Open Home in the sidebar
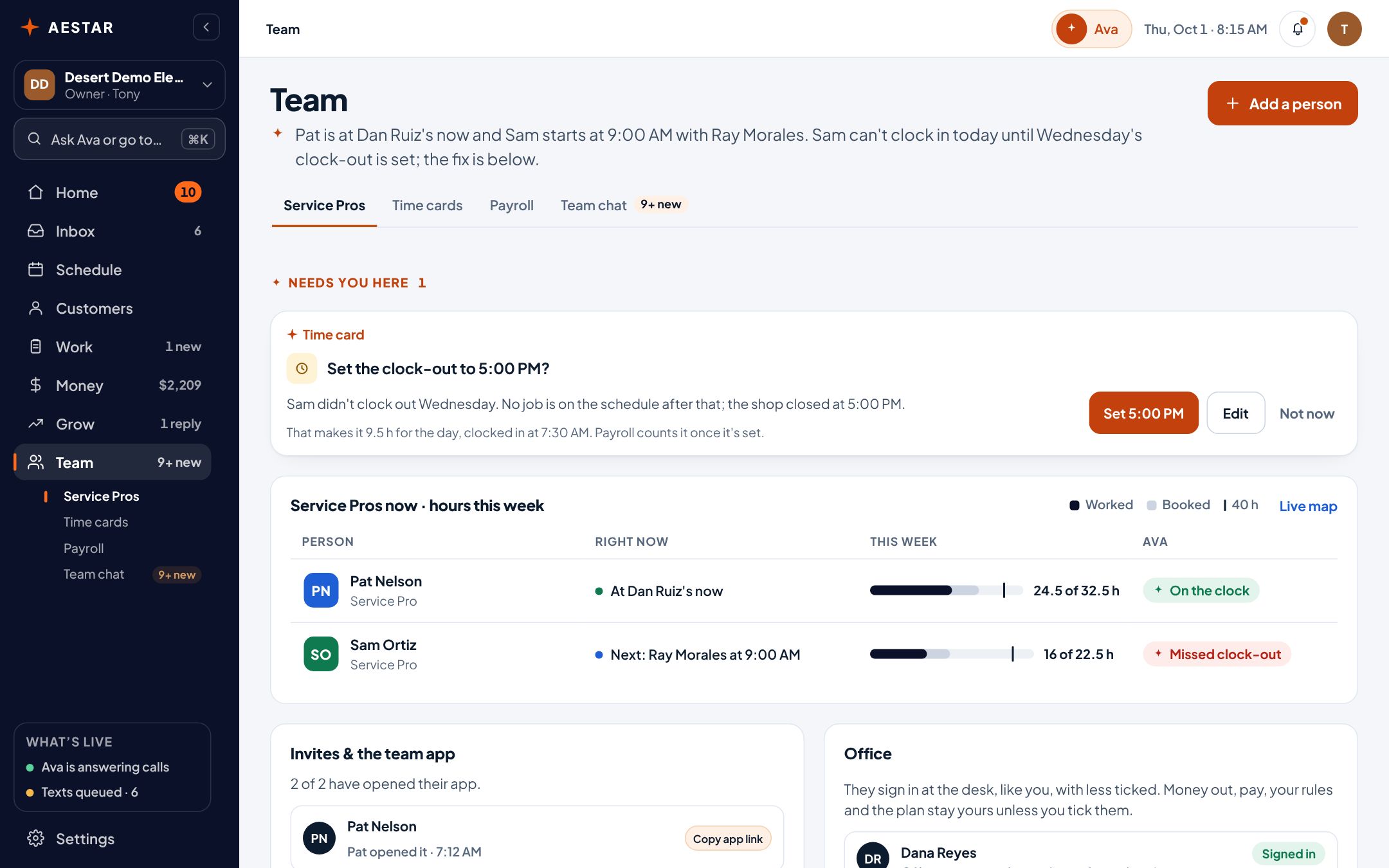This screenshot has height=868, width=1389. (x=113, y=192)
